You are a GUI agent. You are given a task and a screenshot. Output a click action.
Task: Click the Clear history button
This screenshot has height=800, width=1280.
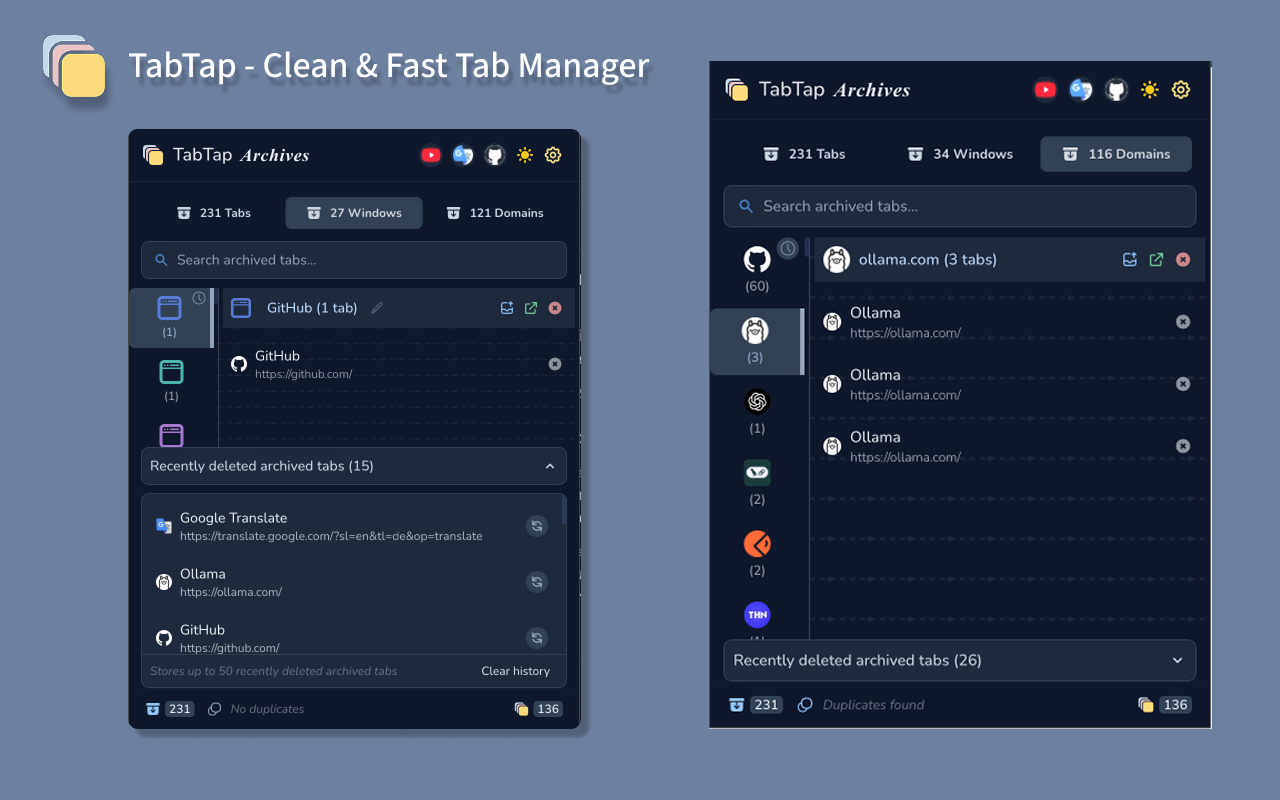coord(515,671)
